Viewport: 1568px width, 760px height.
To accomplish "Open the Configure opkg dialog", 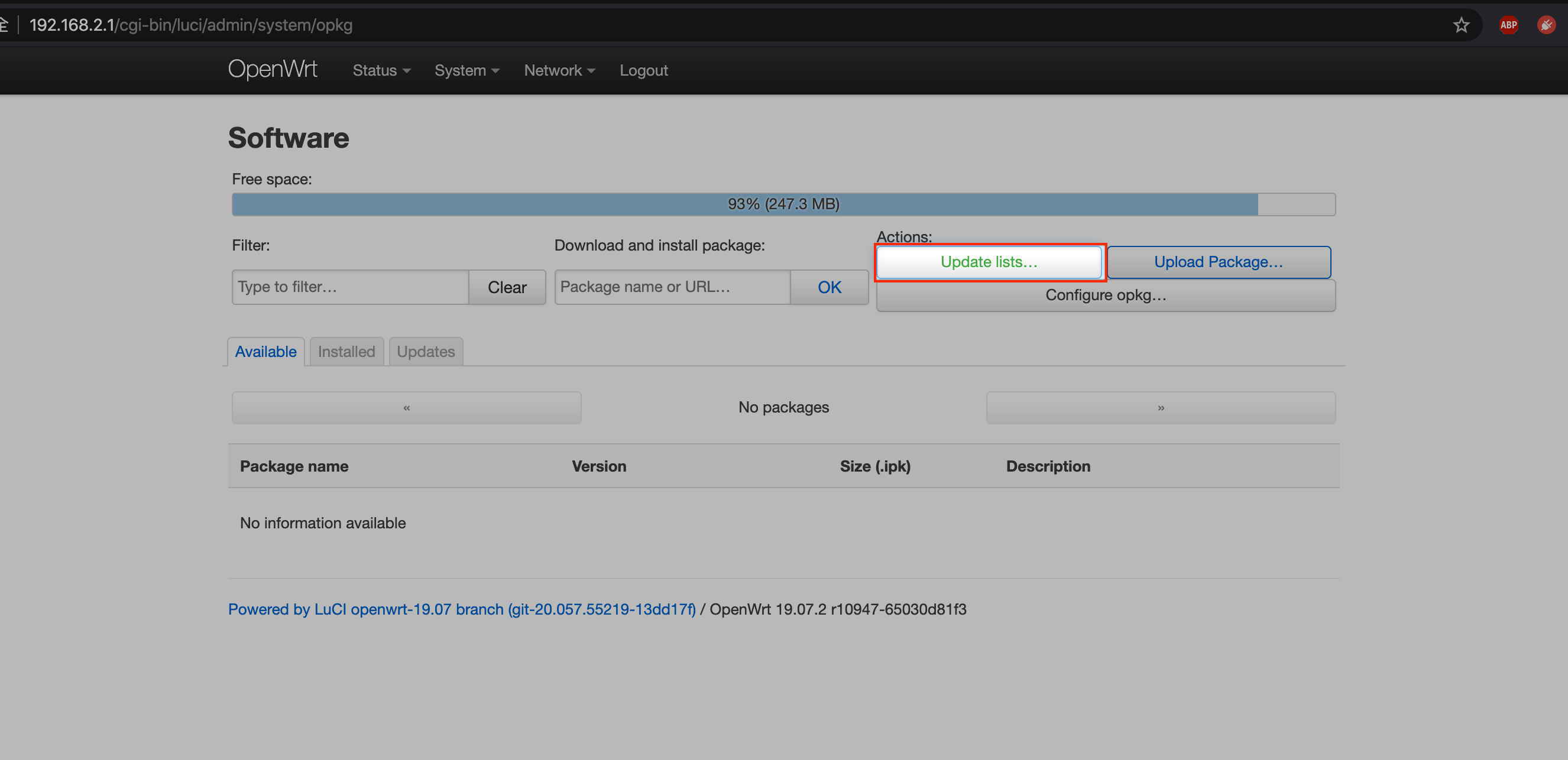I will point(1106,295).
